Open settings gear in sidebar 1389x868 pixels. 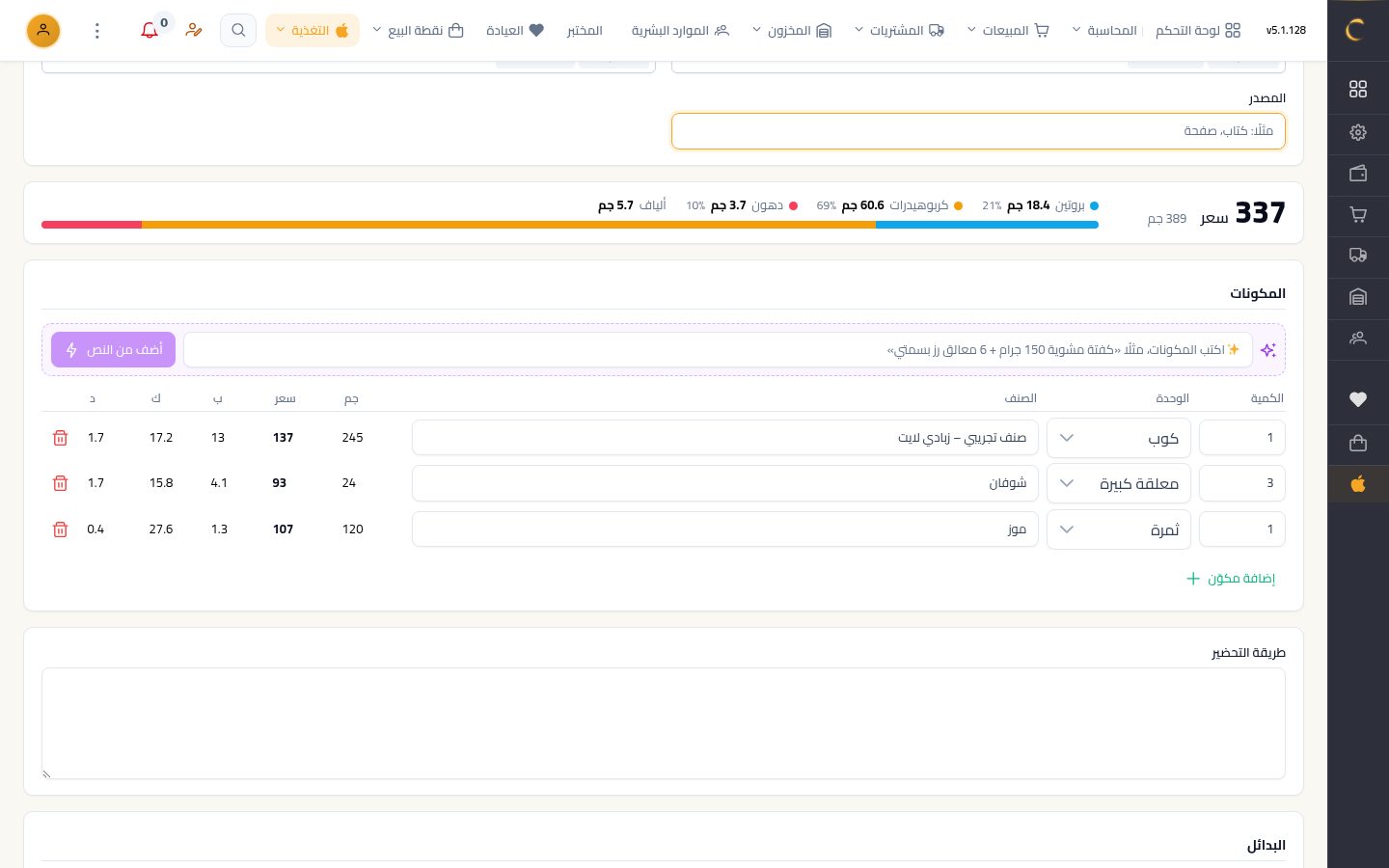pyautogui.click(x=1358, y=132)
